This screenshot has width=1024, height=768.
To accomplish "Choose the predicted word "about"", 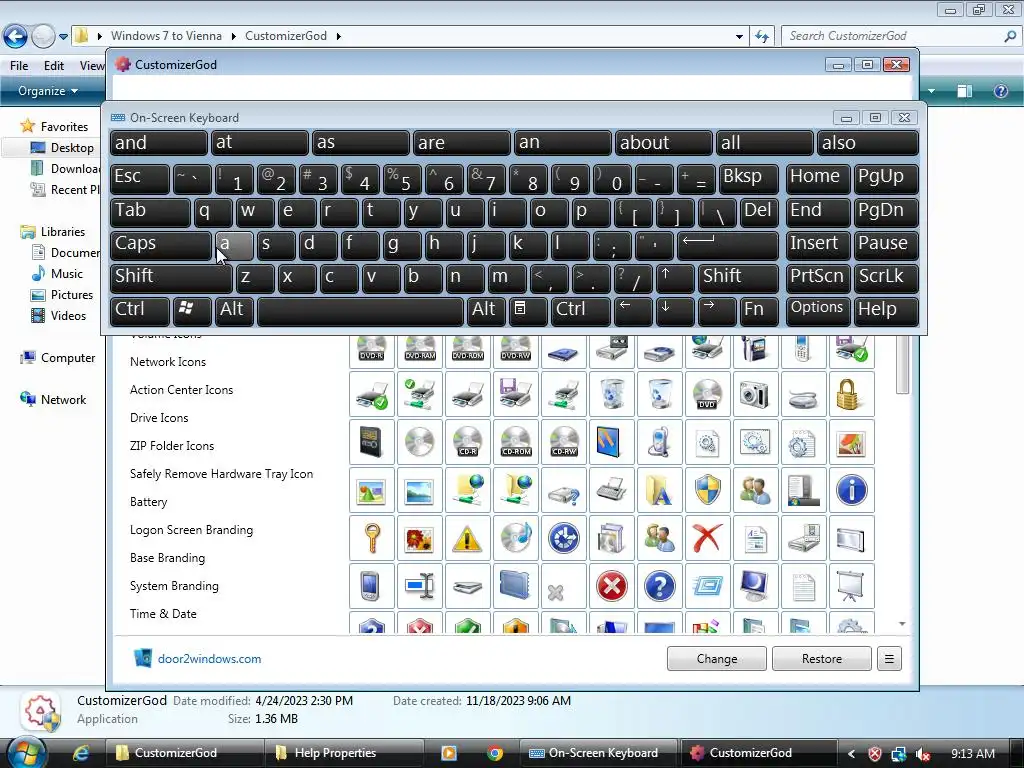I will click(x=664, y=143).
